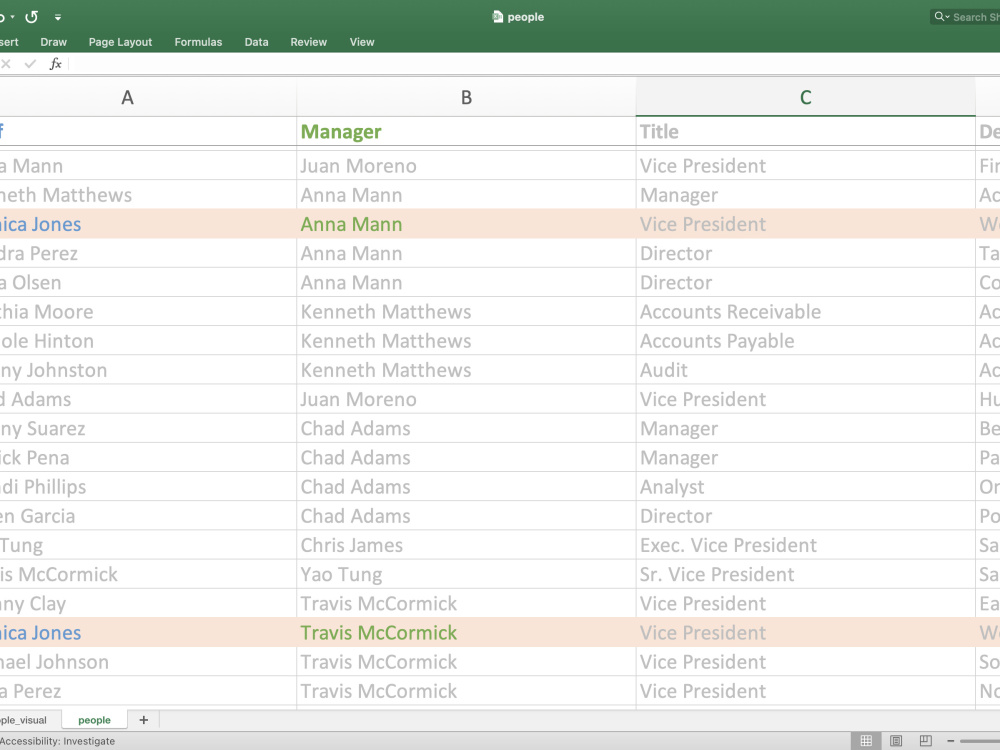
Task: Select Vice President cell in Johnson row
Action: [805, 662]
